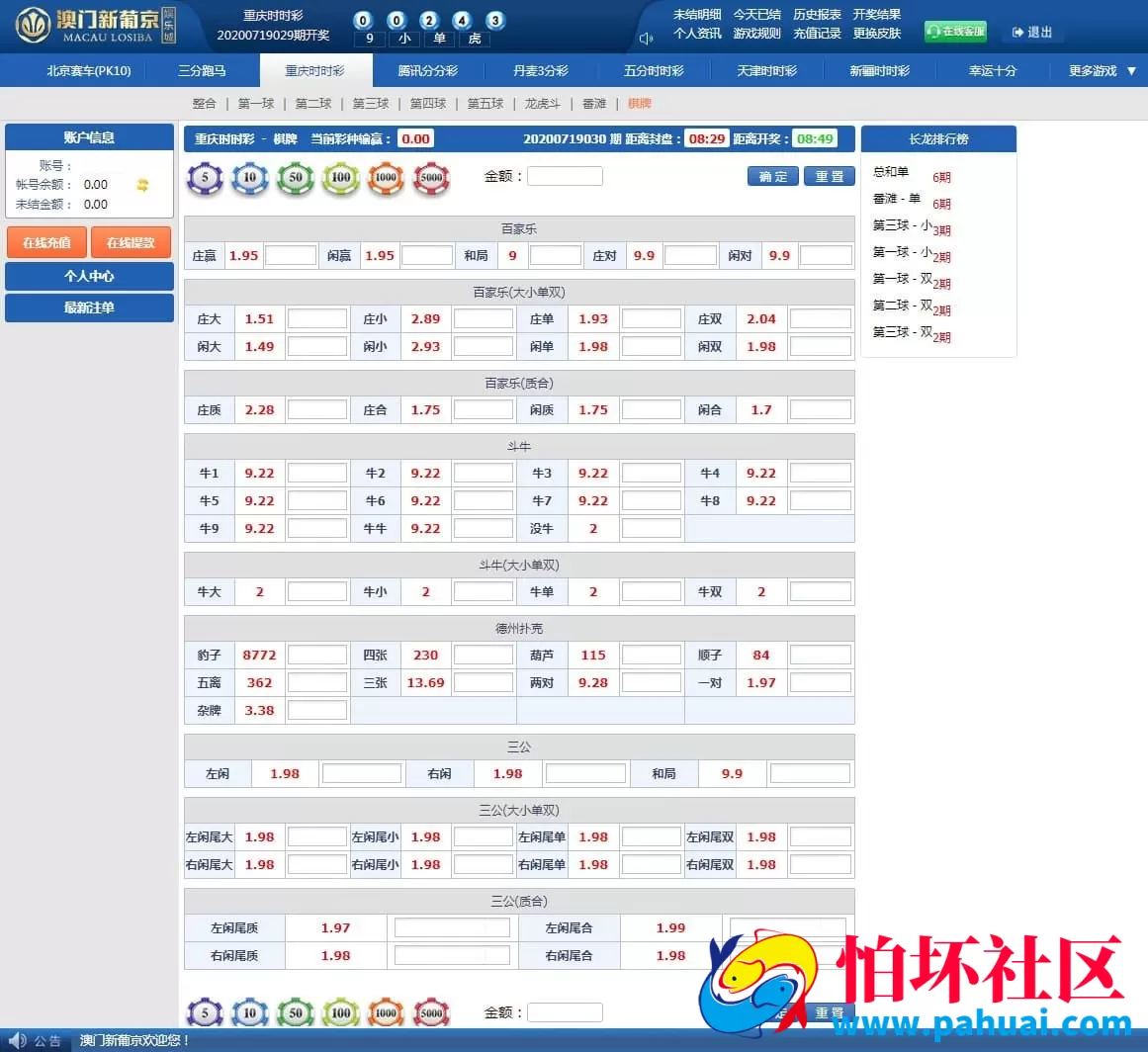Open the 个人中心 personal center

coord(89,277)
